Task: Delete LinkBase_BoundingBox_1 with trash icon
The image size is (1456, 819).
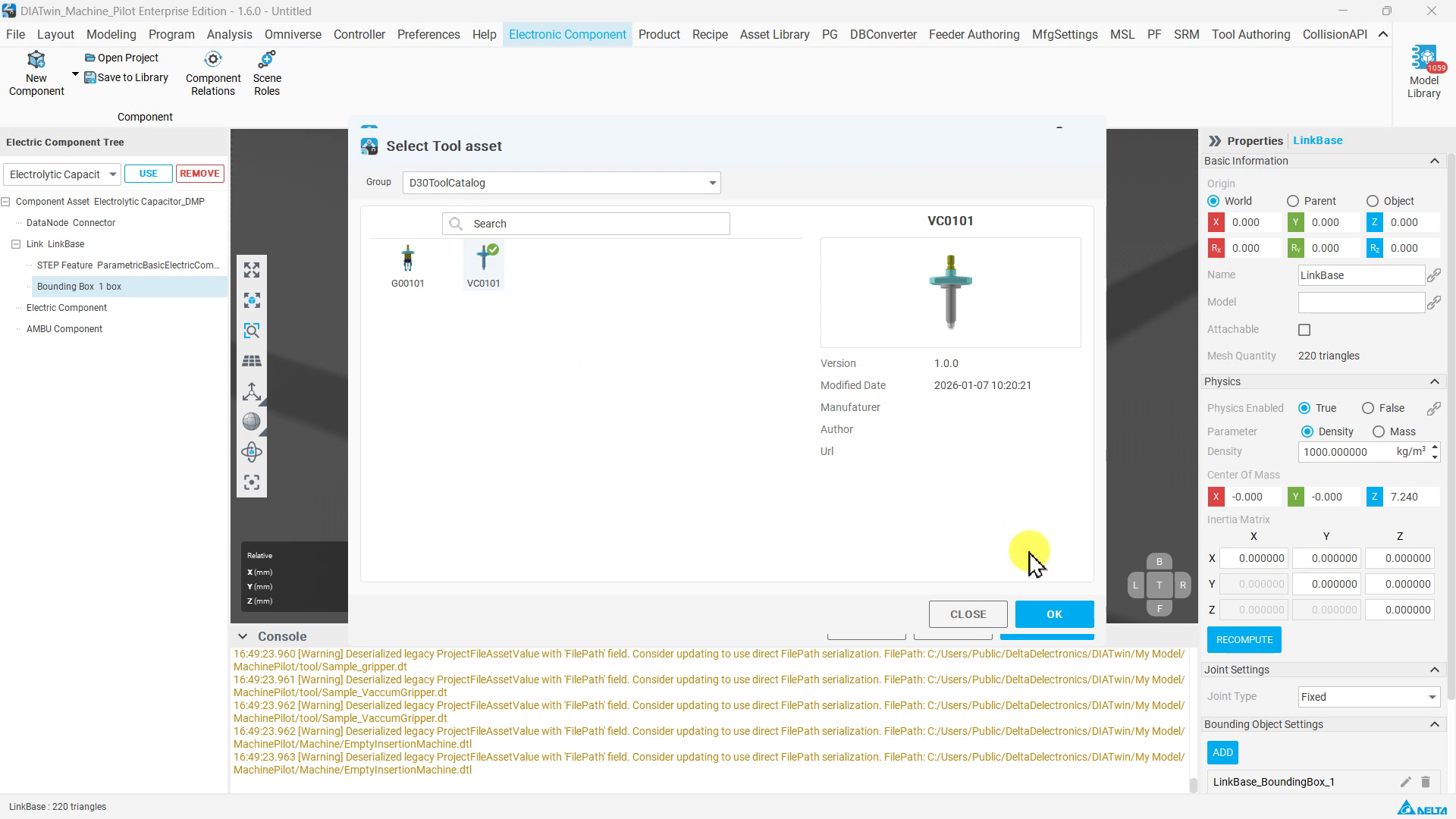Action: 1426,782
